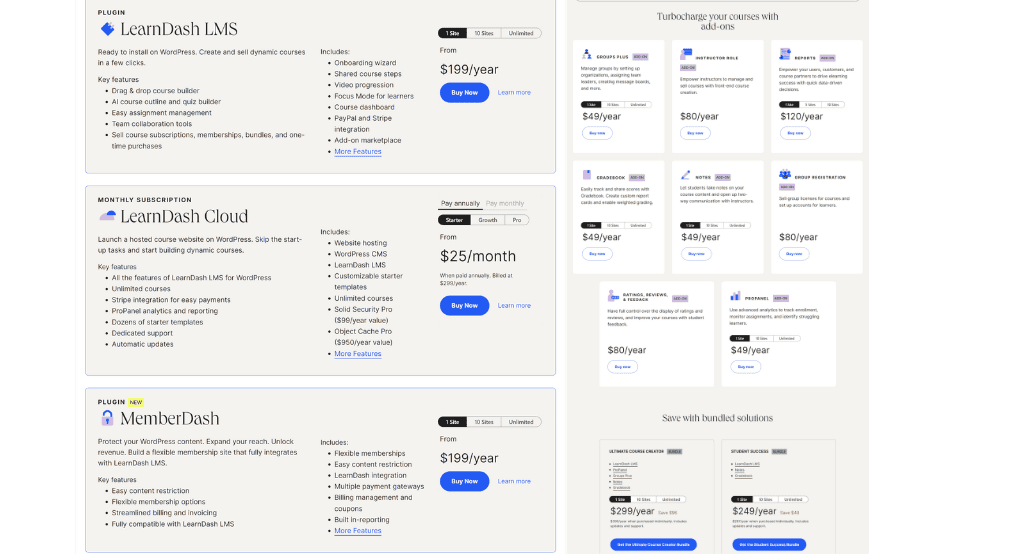Buy MemberDash with Buy Now
The height and width of the screenshot is (554, 1024).
(464, 481)
